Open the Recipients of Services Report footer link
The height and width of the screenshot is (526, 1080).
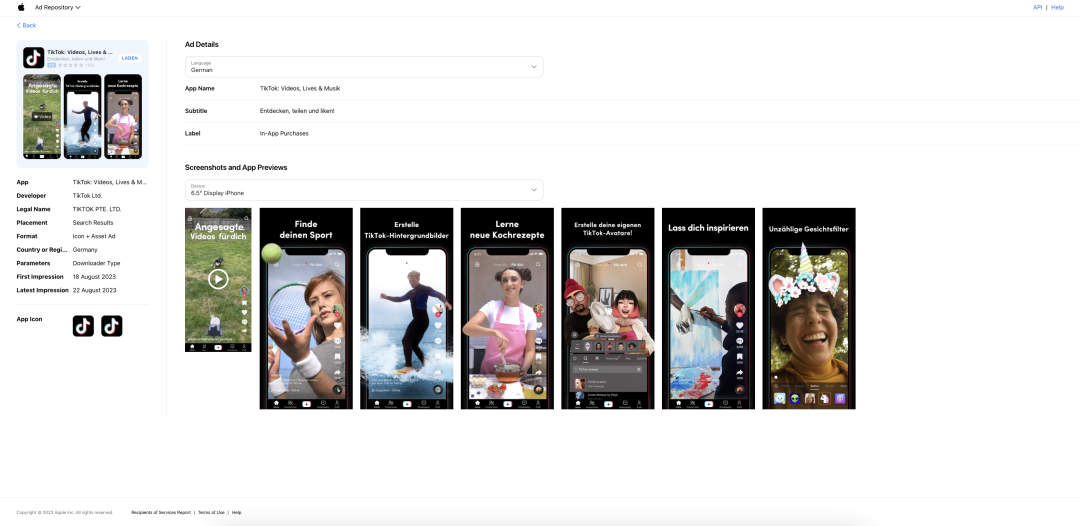161,512
